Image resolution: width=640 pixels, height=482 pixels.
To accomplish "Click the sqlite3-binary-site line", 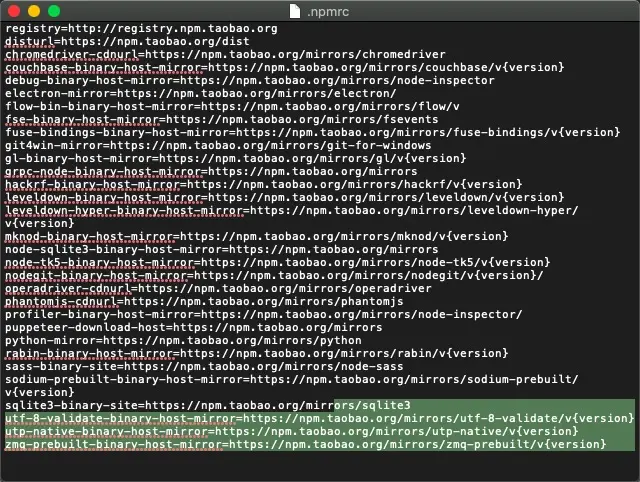I will tap(208, 406).
